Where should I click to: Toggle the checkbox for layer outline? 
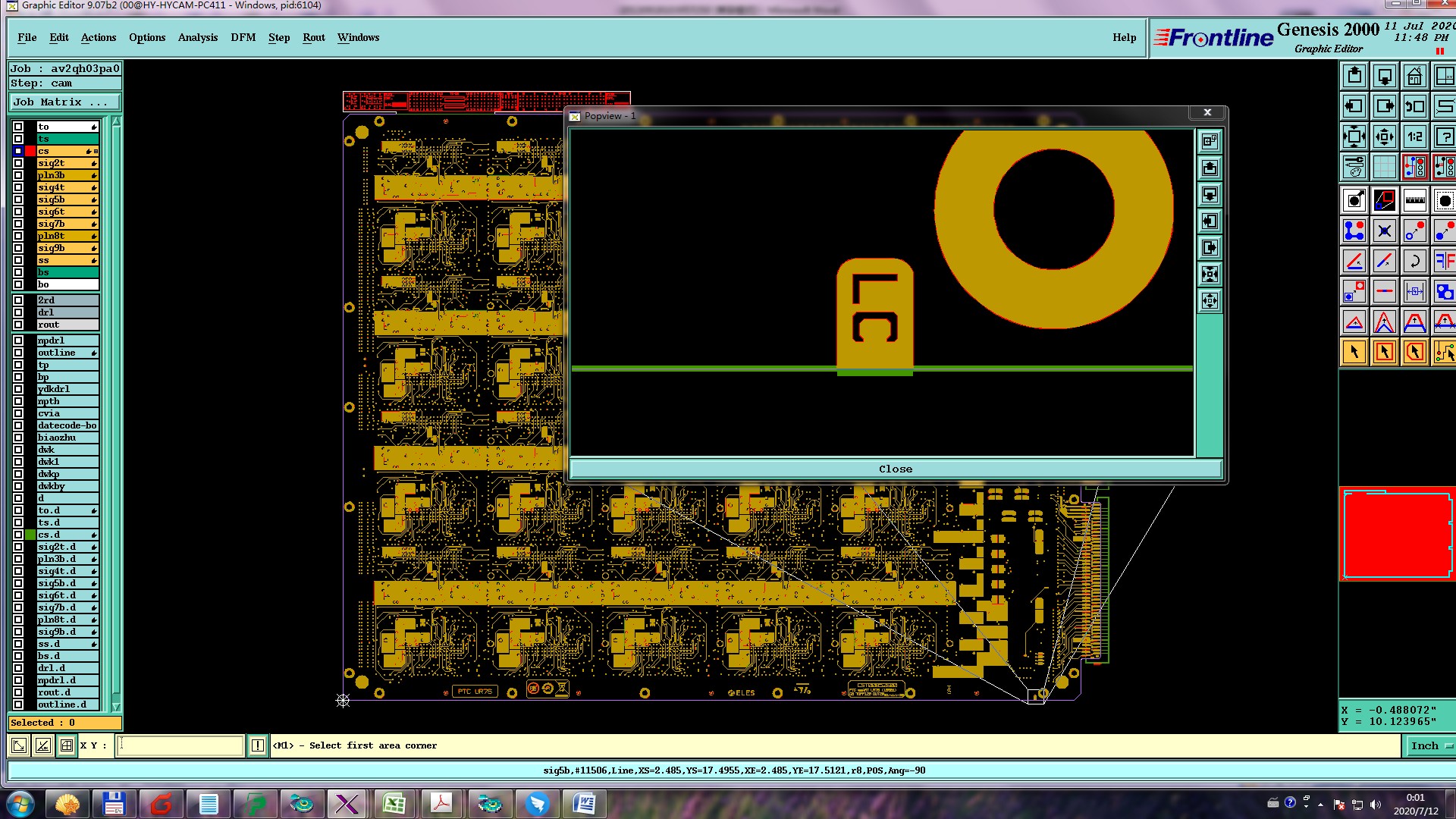[x=18, y=353]
